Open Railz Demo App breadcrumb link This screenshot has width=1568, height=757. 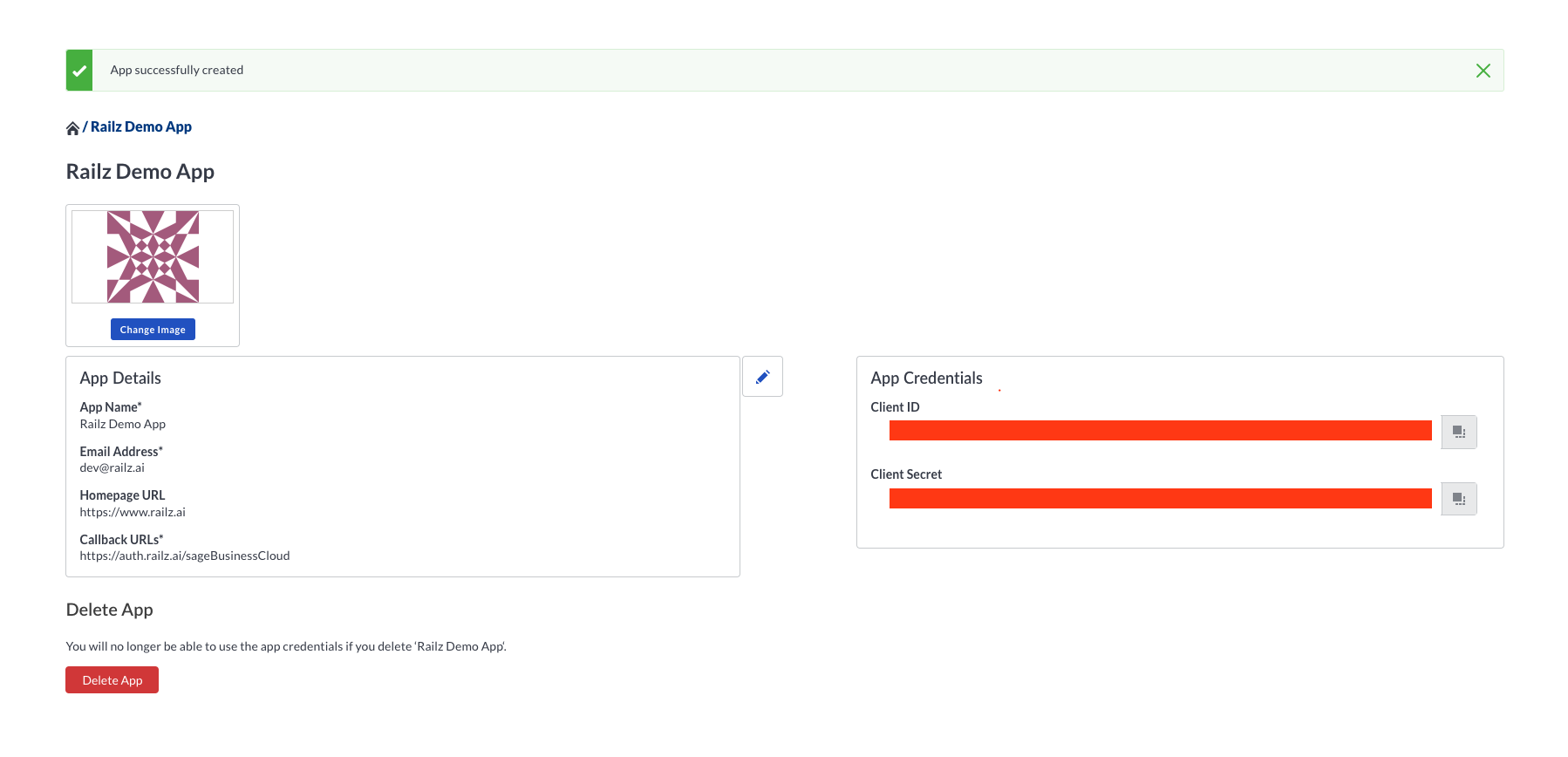(141, 126)
